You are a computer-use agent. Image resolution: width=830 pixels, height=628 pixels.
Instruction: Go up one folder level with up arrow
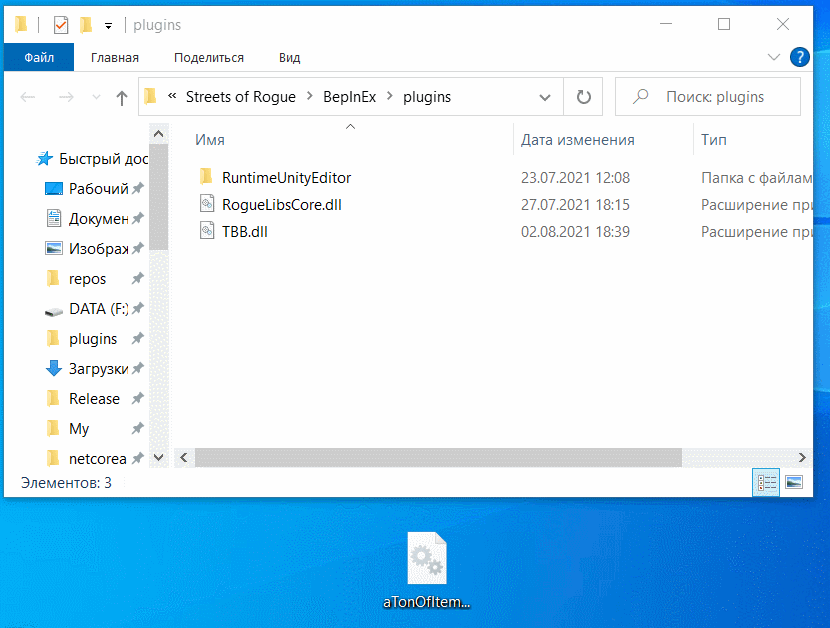(x=122, y=97)
